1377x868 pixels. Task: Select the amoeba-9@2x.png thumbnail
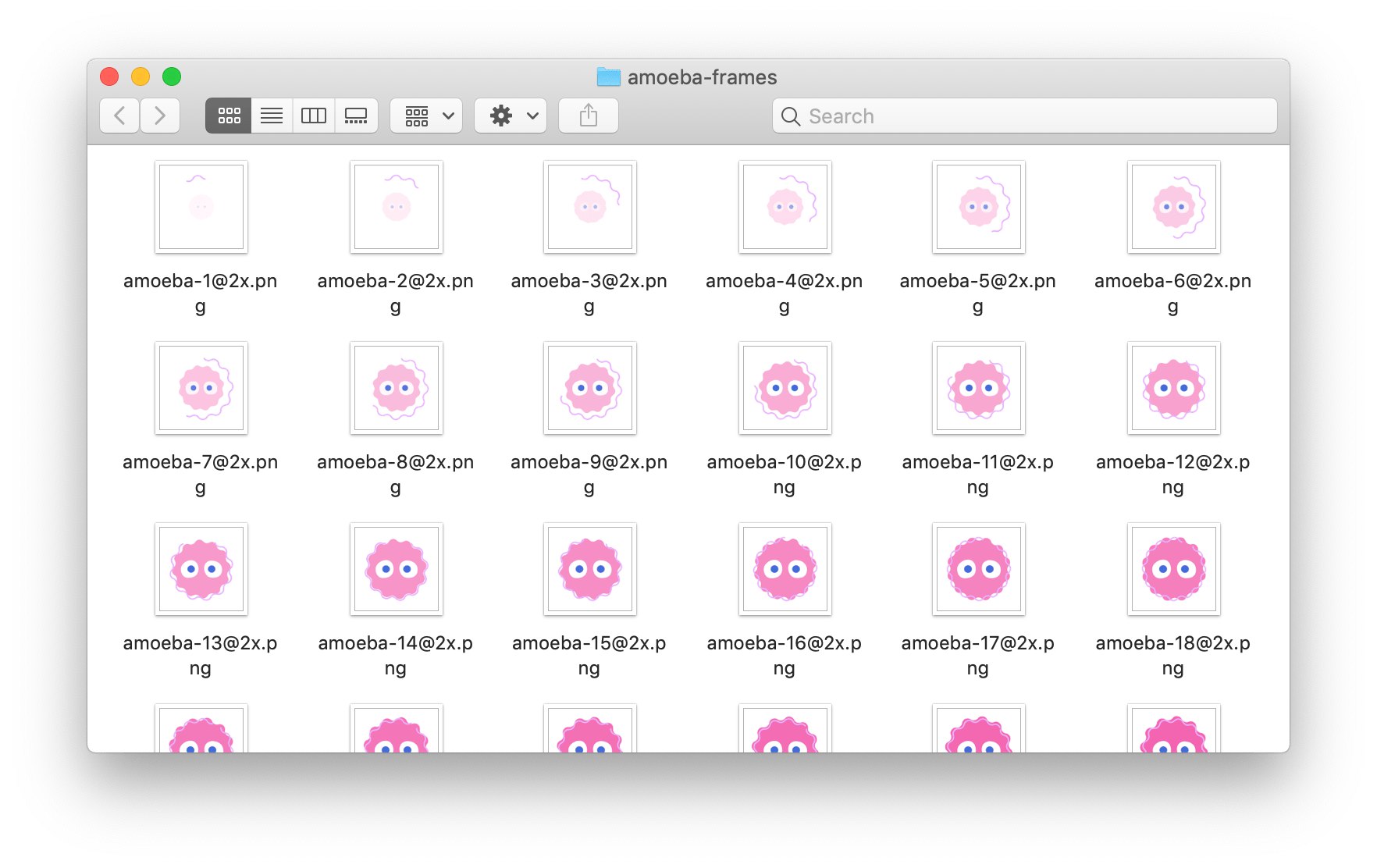(x=590, y=388)
